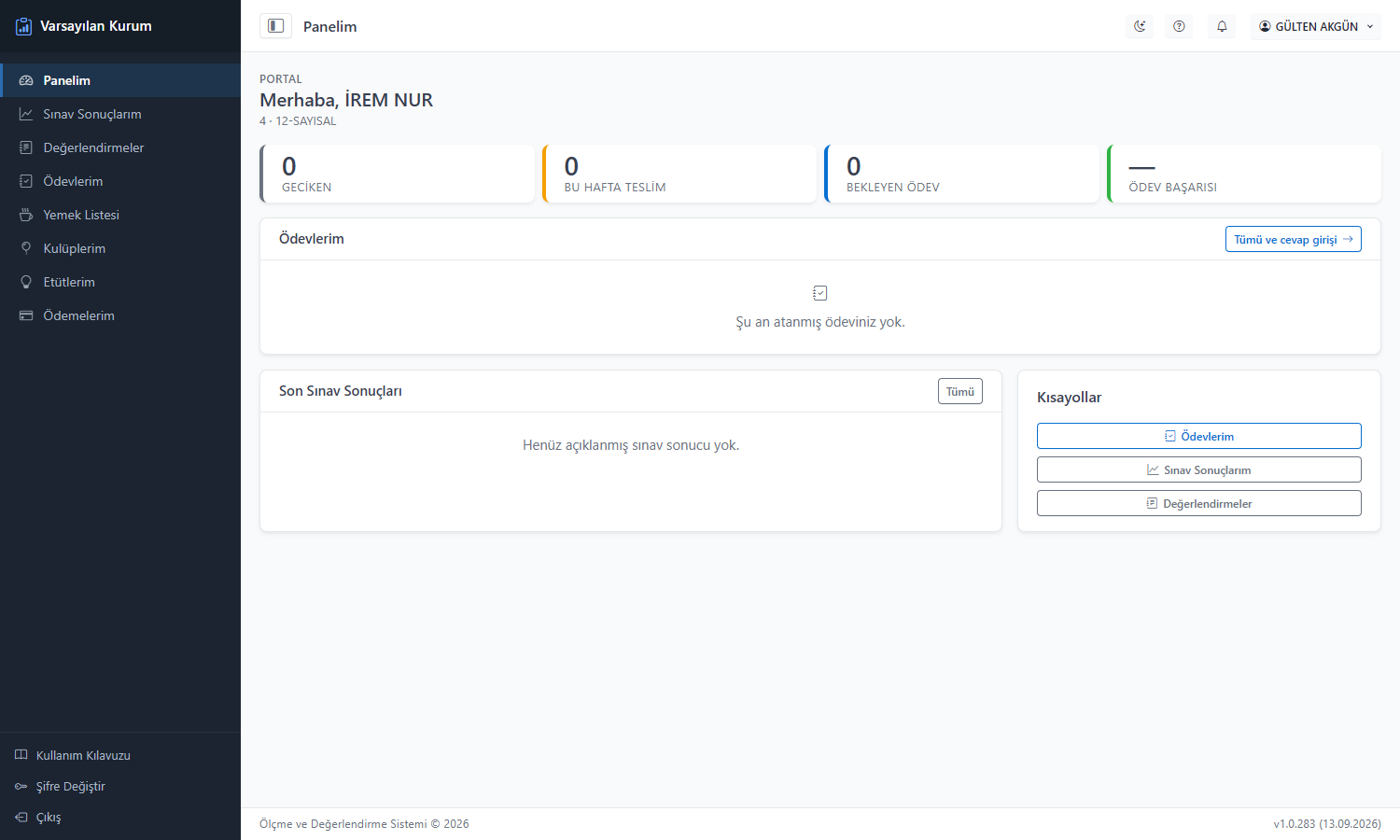Click the '4 · 12-SAYISAL' class label

click(x=298, y=121)
